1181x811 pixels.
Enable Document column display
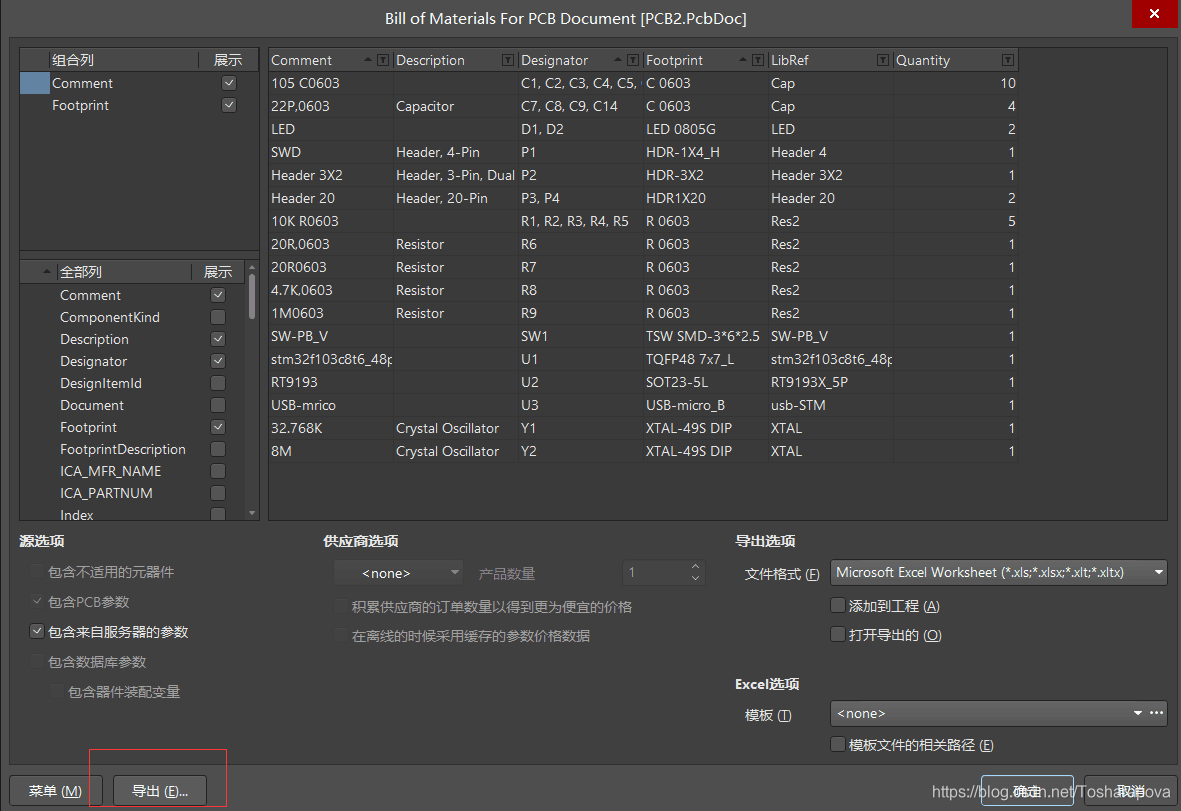pos(218,405)
